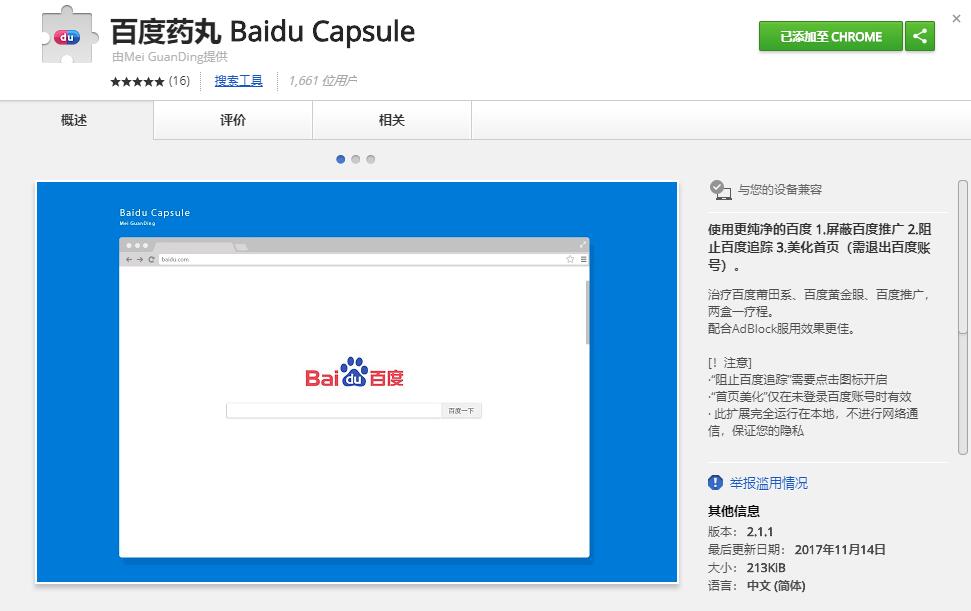Switch to the 概述 tab

(x=74, y=120)
